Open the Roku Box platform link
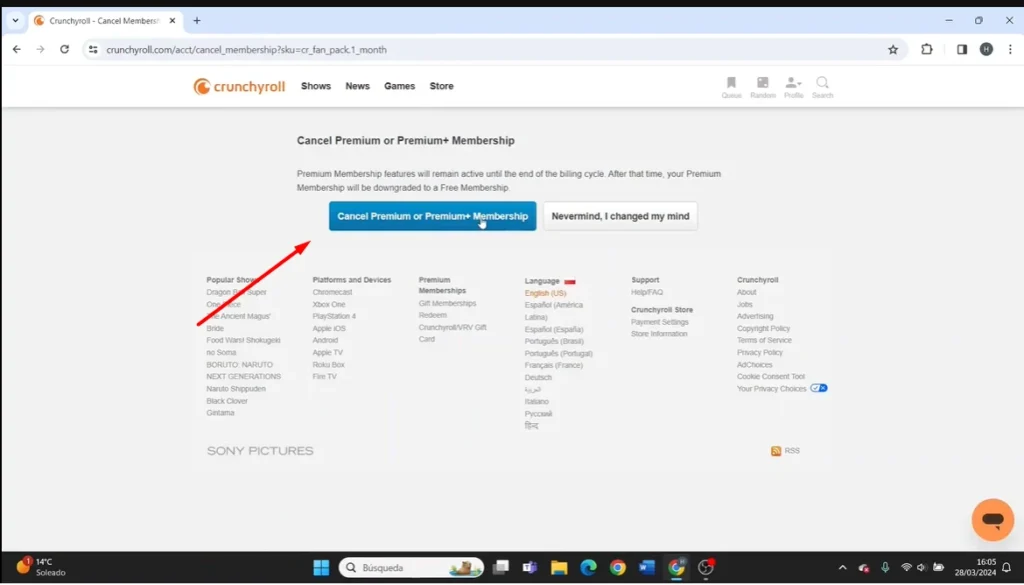The image size is (1024, 585). pyautogui.click(x=328, y=365)
